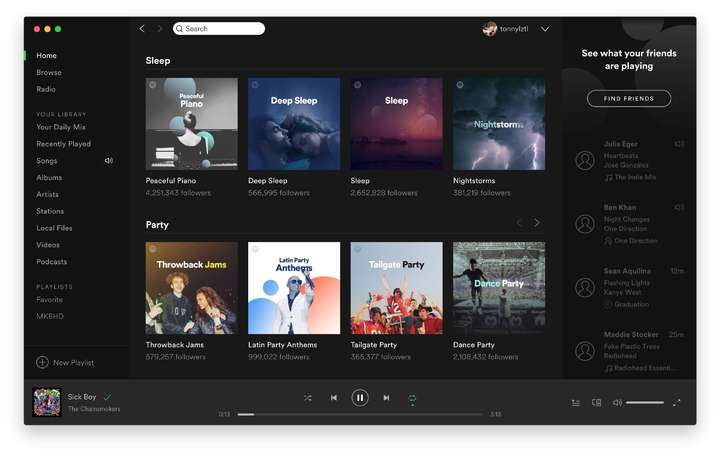Click the search field
Screen dimensions: 720x456
[x=219, y=28]
